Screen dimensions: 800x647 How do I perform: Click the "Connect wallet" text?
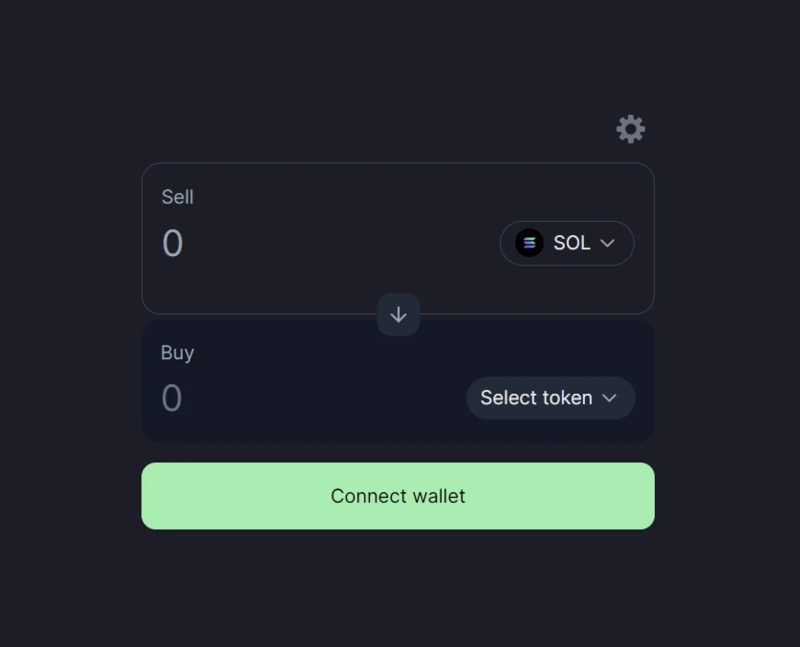pyautogui.click(x=398, y=496)
